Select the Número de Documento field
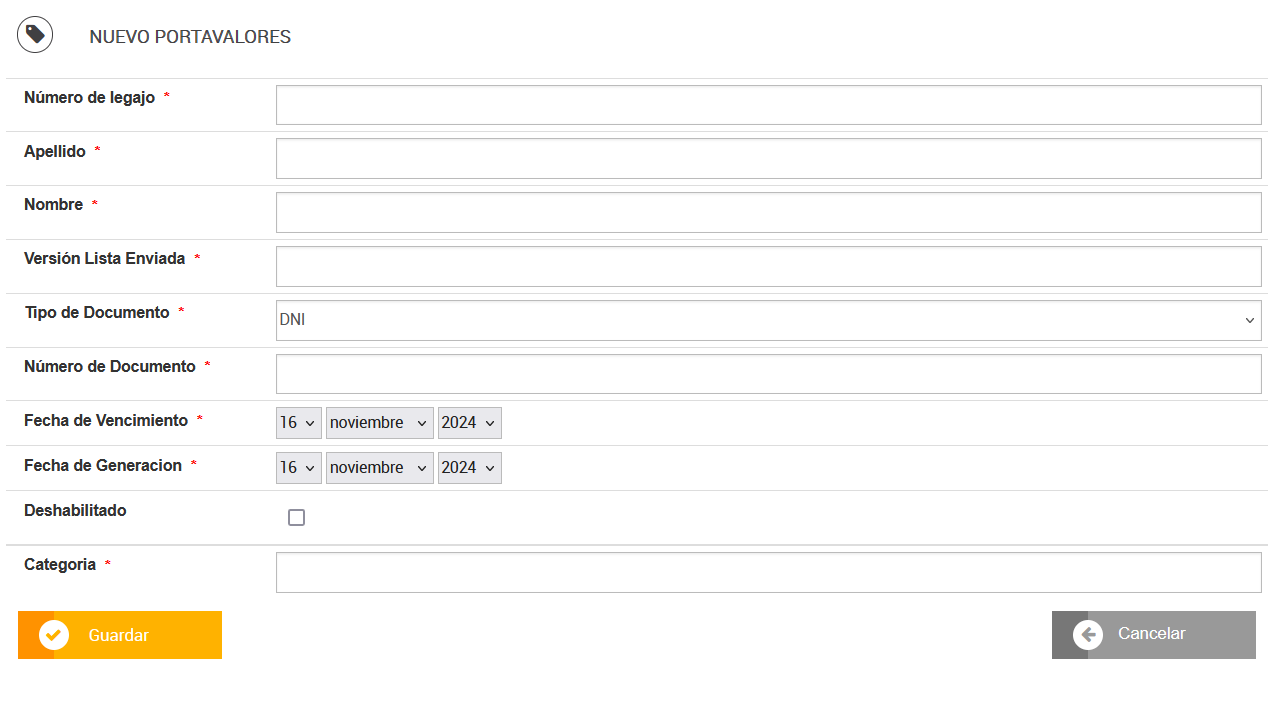 tap(768, 374)
